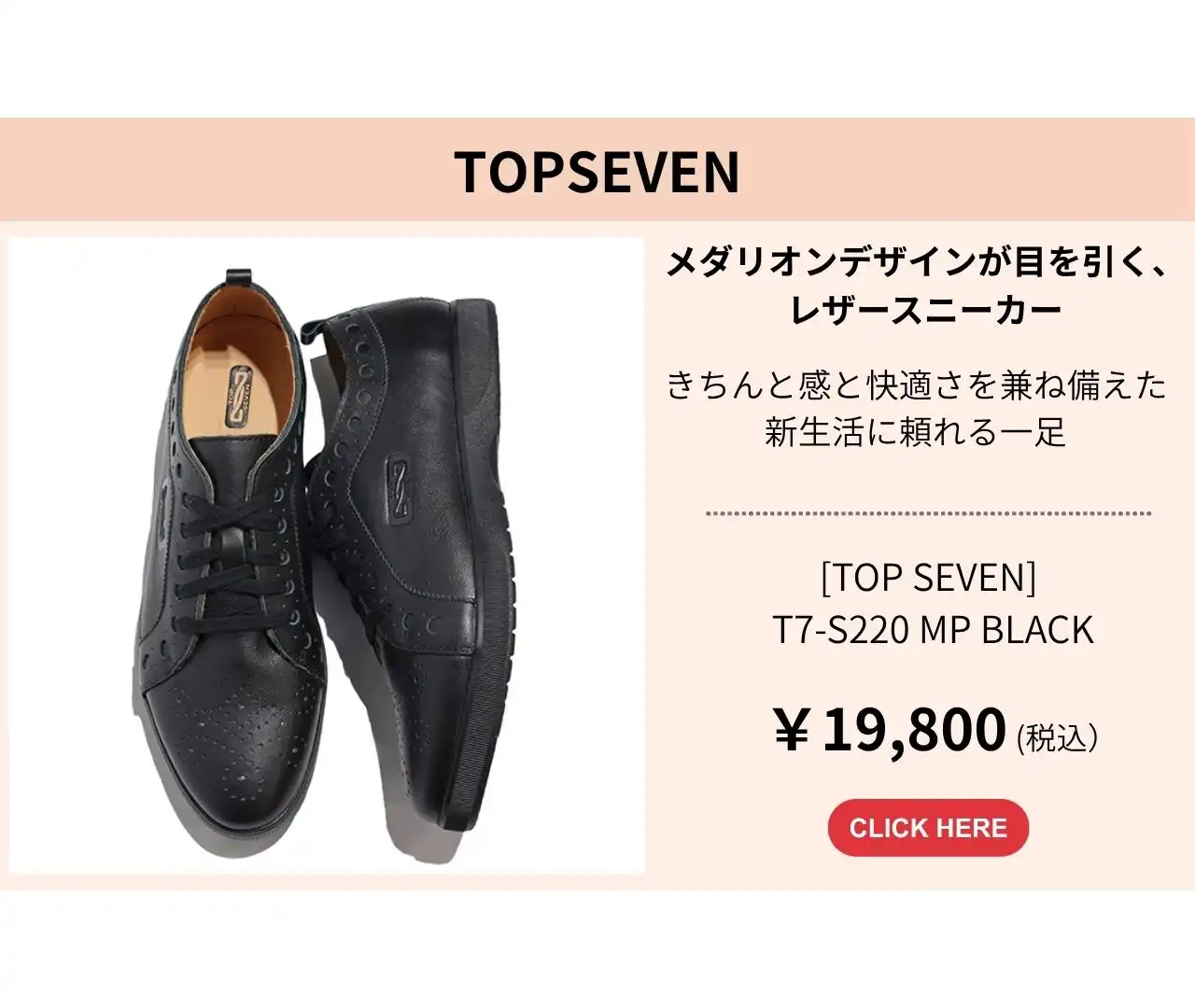
Task: Click the [TOP SEVEN] brand label
Action: (929, 578)
